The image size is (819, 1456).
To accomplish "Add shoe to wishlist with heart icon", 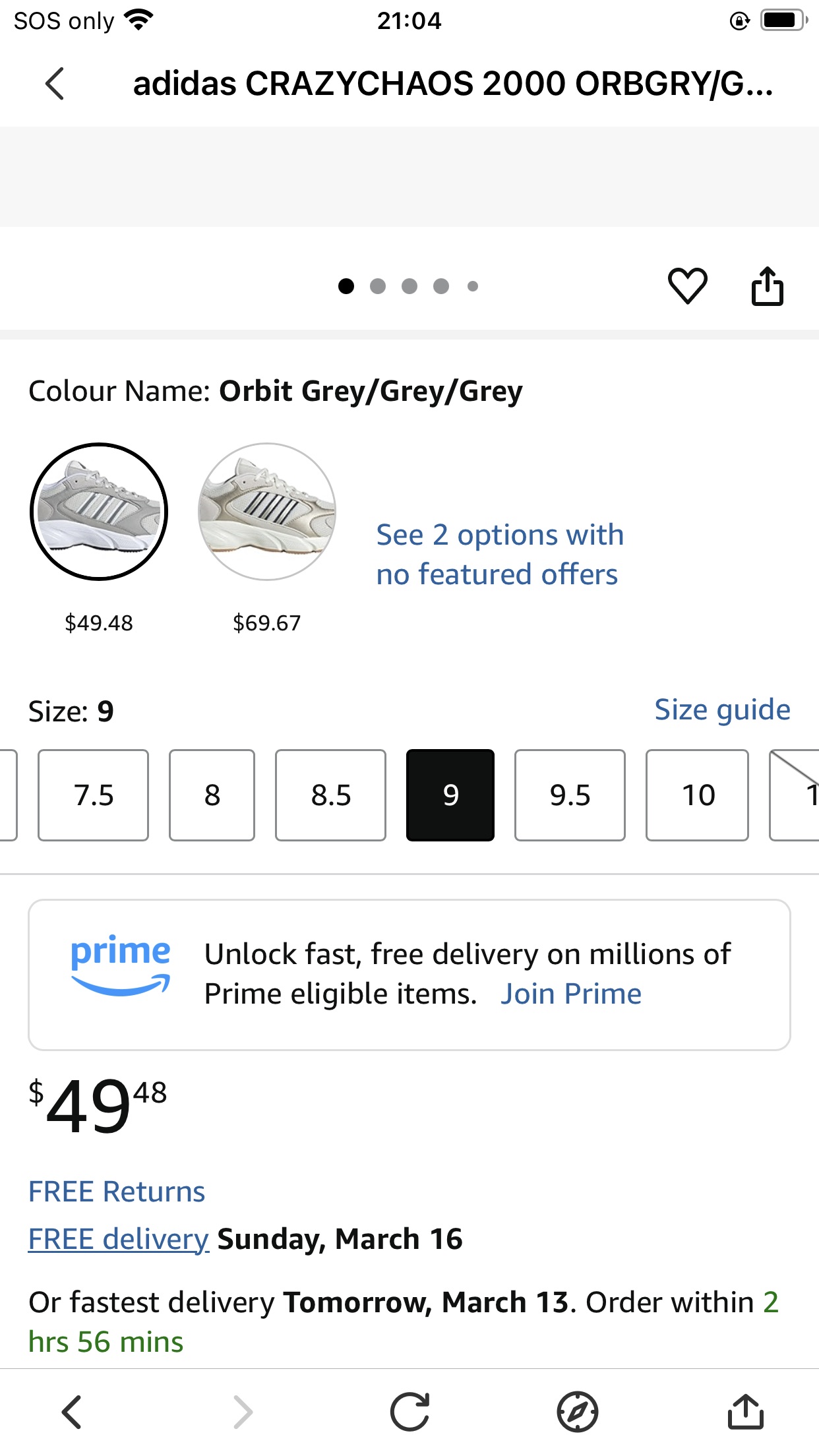I will coord(687,286).
